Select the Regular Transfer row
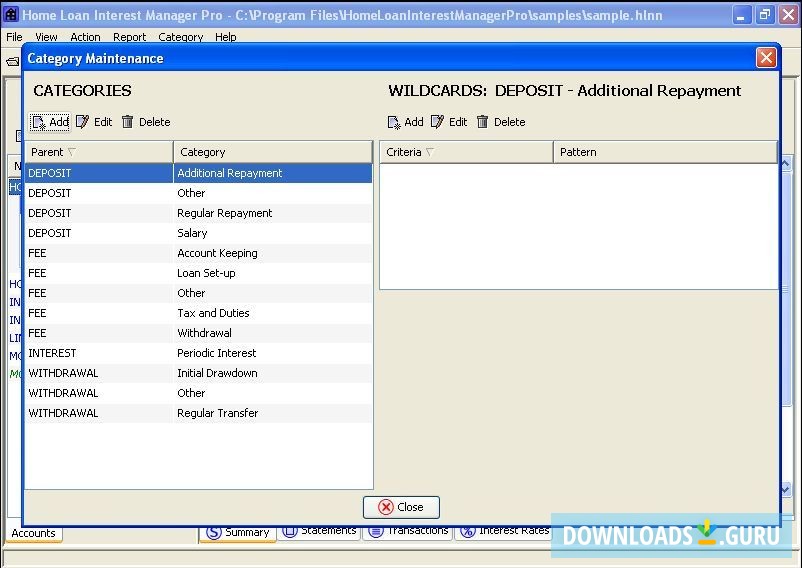The image size is (802, 568). tap(198, 413)
